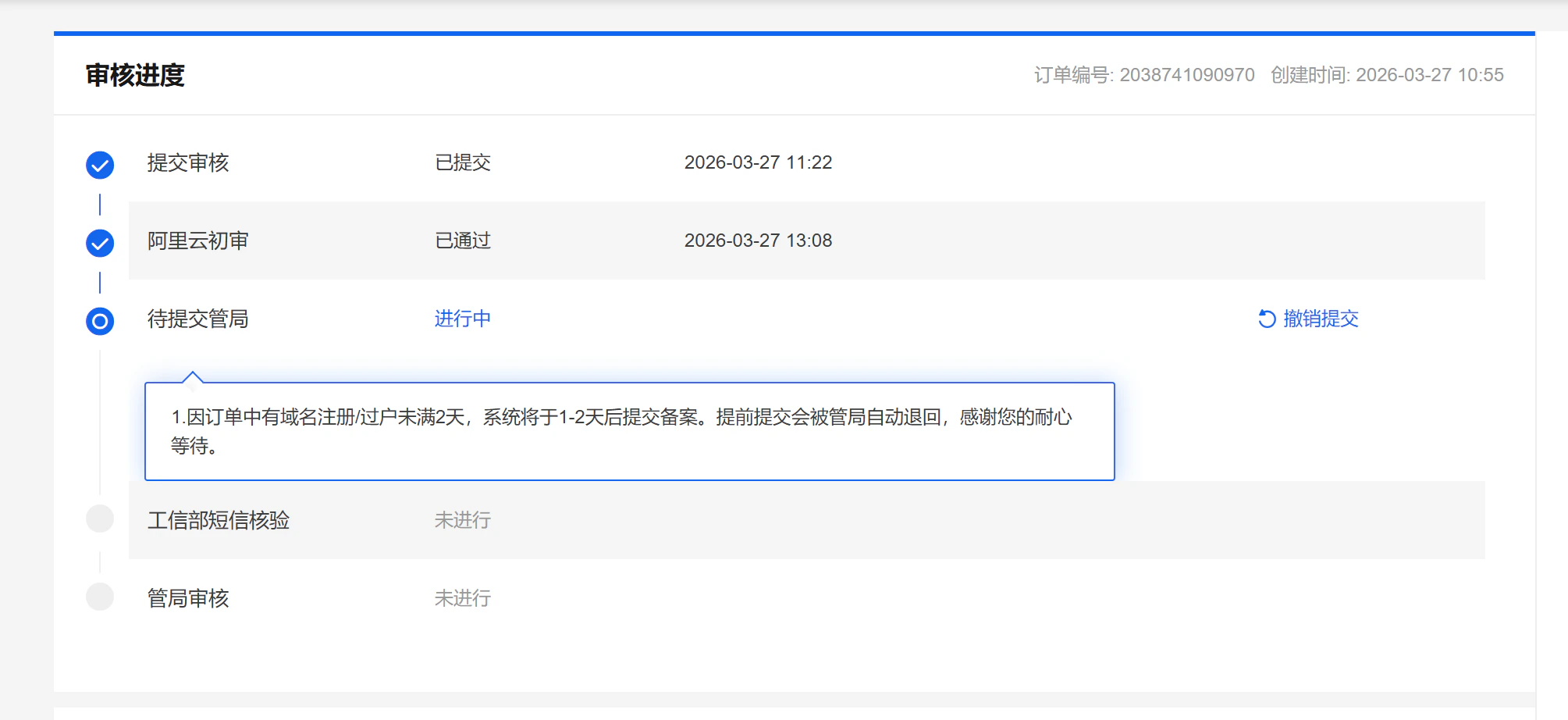
Task: Click the in-progress ring icon on the timeline
Action: click(99, 320)
